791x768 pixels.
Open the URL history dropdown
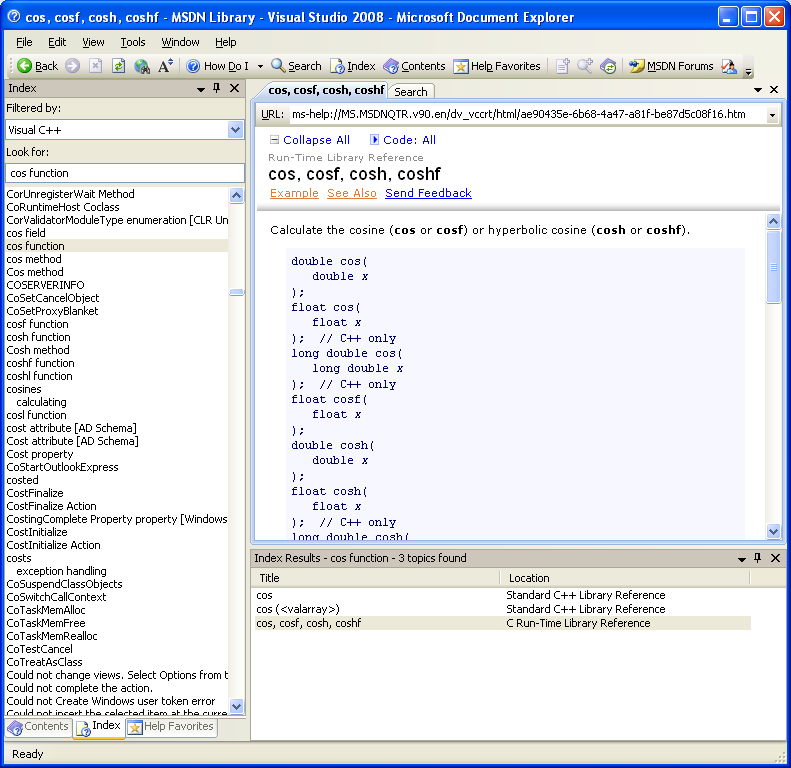coord(772,116)
